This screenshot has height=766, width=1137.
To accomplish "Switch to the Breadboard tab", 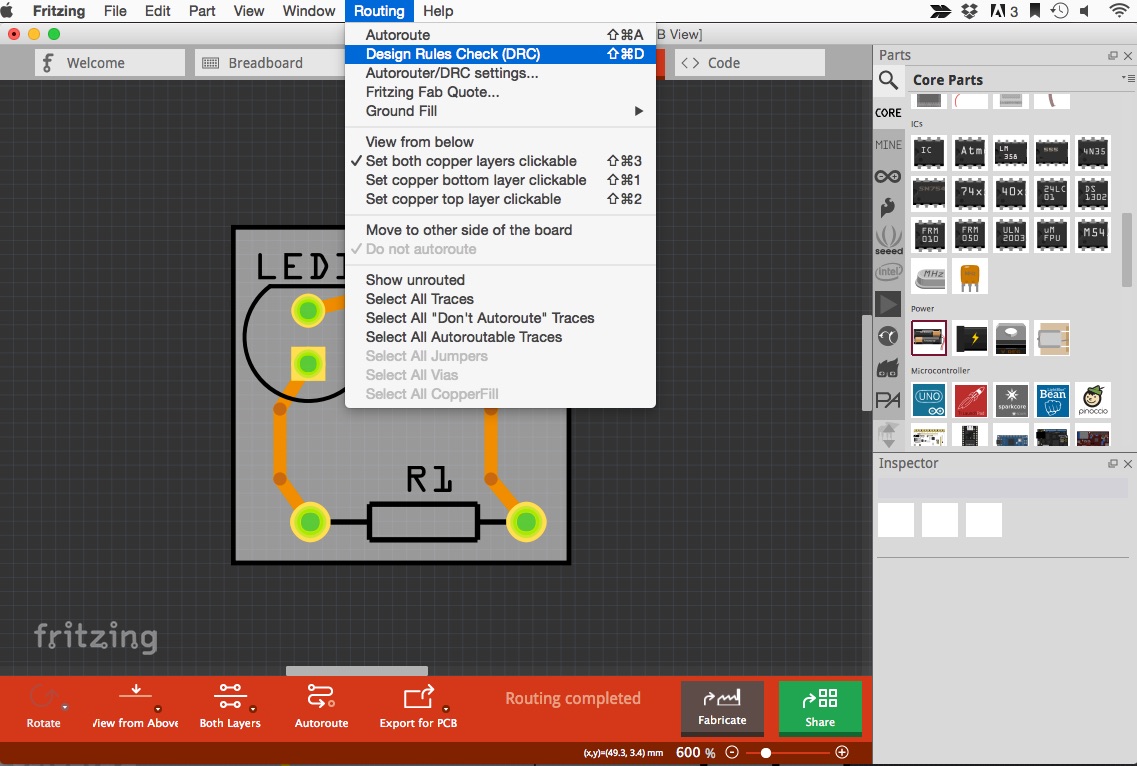I will (270, 63).
